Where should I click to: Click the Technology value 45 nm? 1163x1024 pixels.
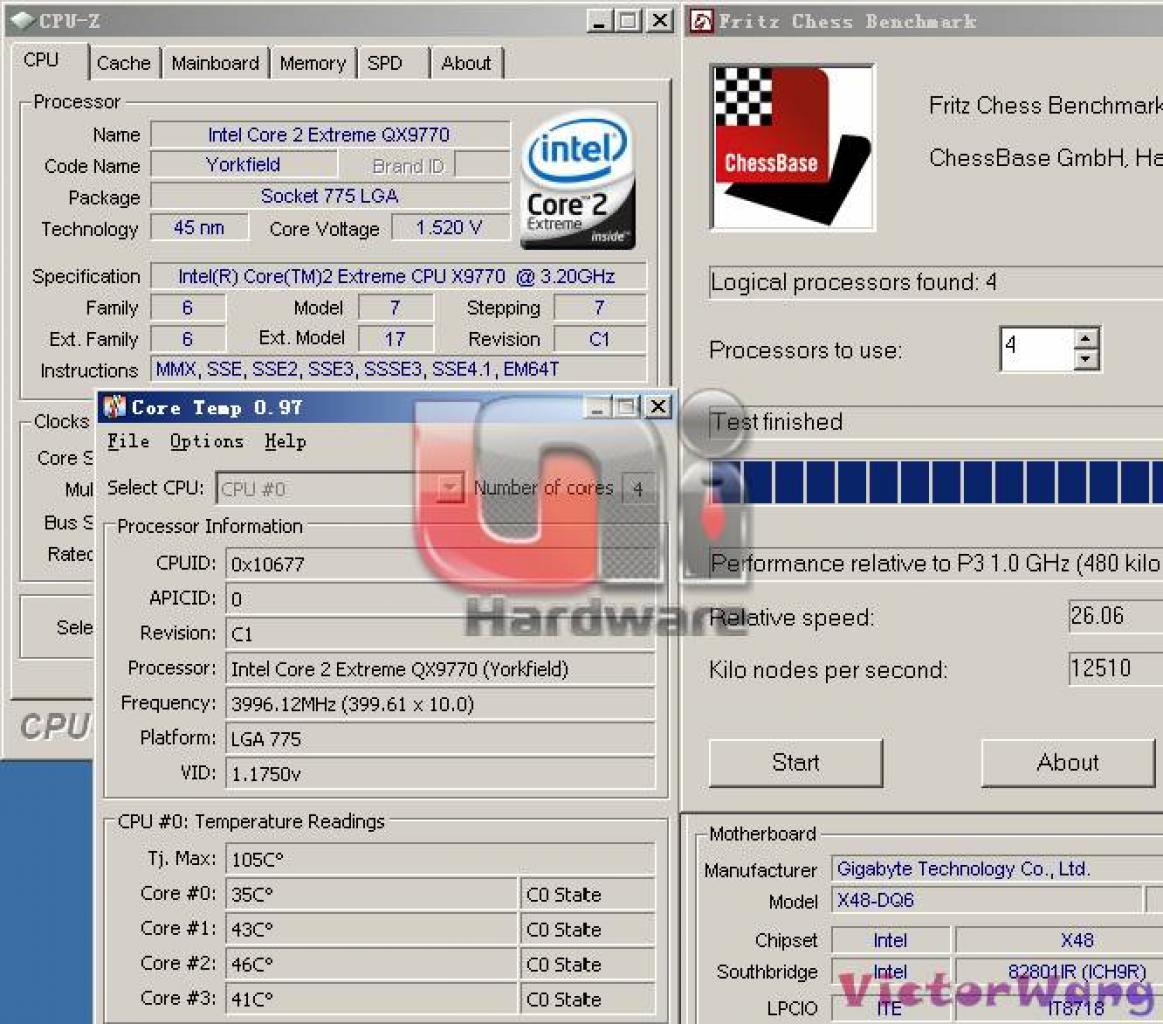click(x=199, y=228)
